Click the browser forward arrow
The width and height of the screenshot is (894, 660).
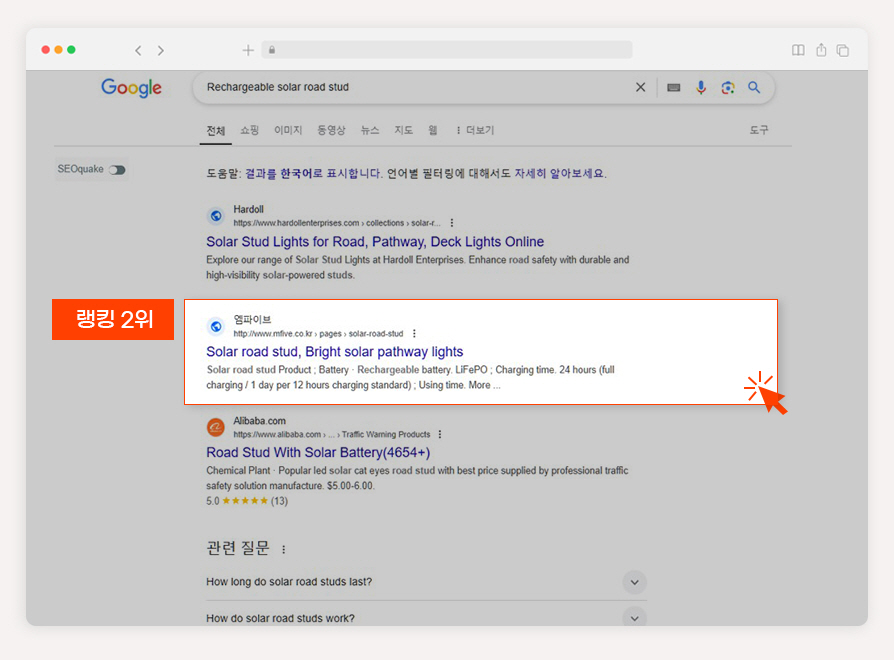click(161, 51)
